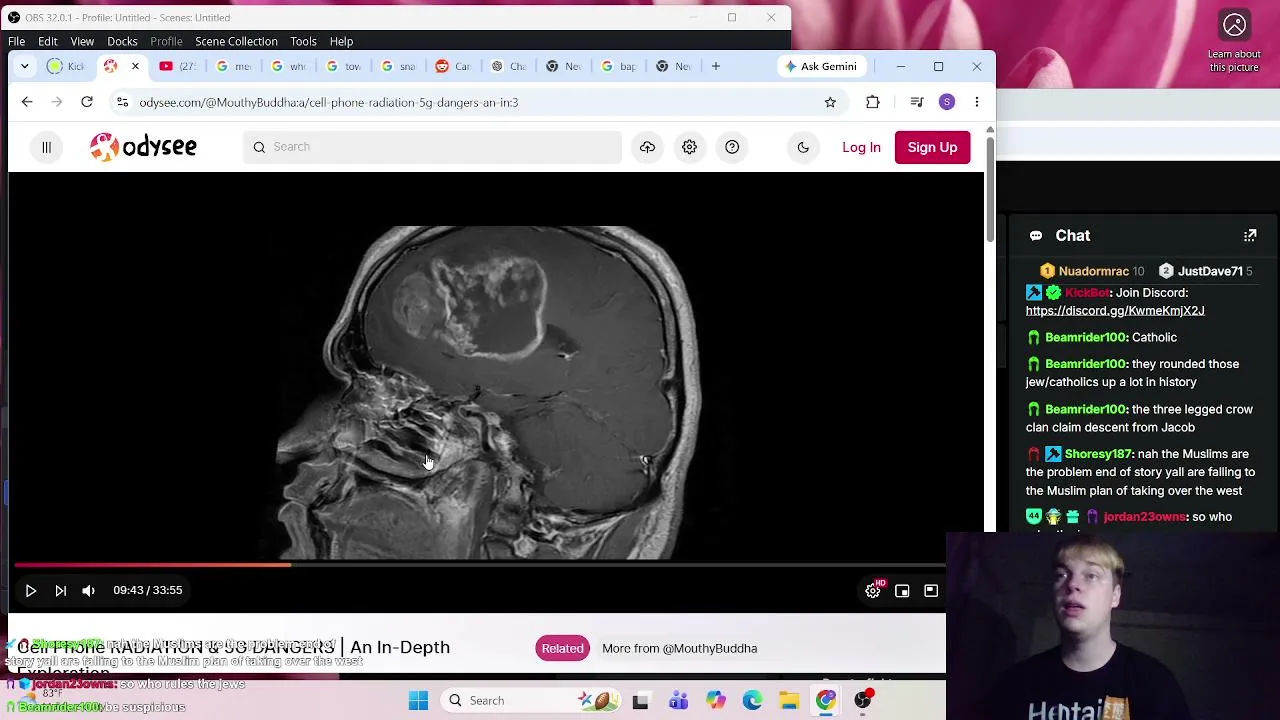The width and height of the screenshot is (1280, 720).
Task: Expand Chrome tab search dropdown
Action: (x=24, y=66)
